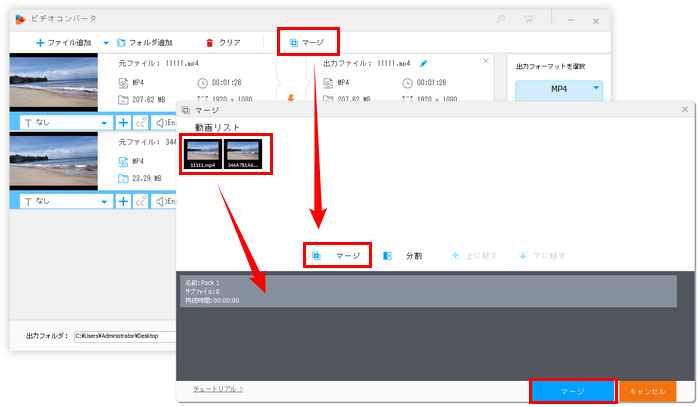Viewport: 700px width, 407px height.
Task: Click the pencil icon to rename output file
Action: 423,64
